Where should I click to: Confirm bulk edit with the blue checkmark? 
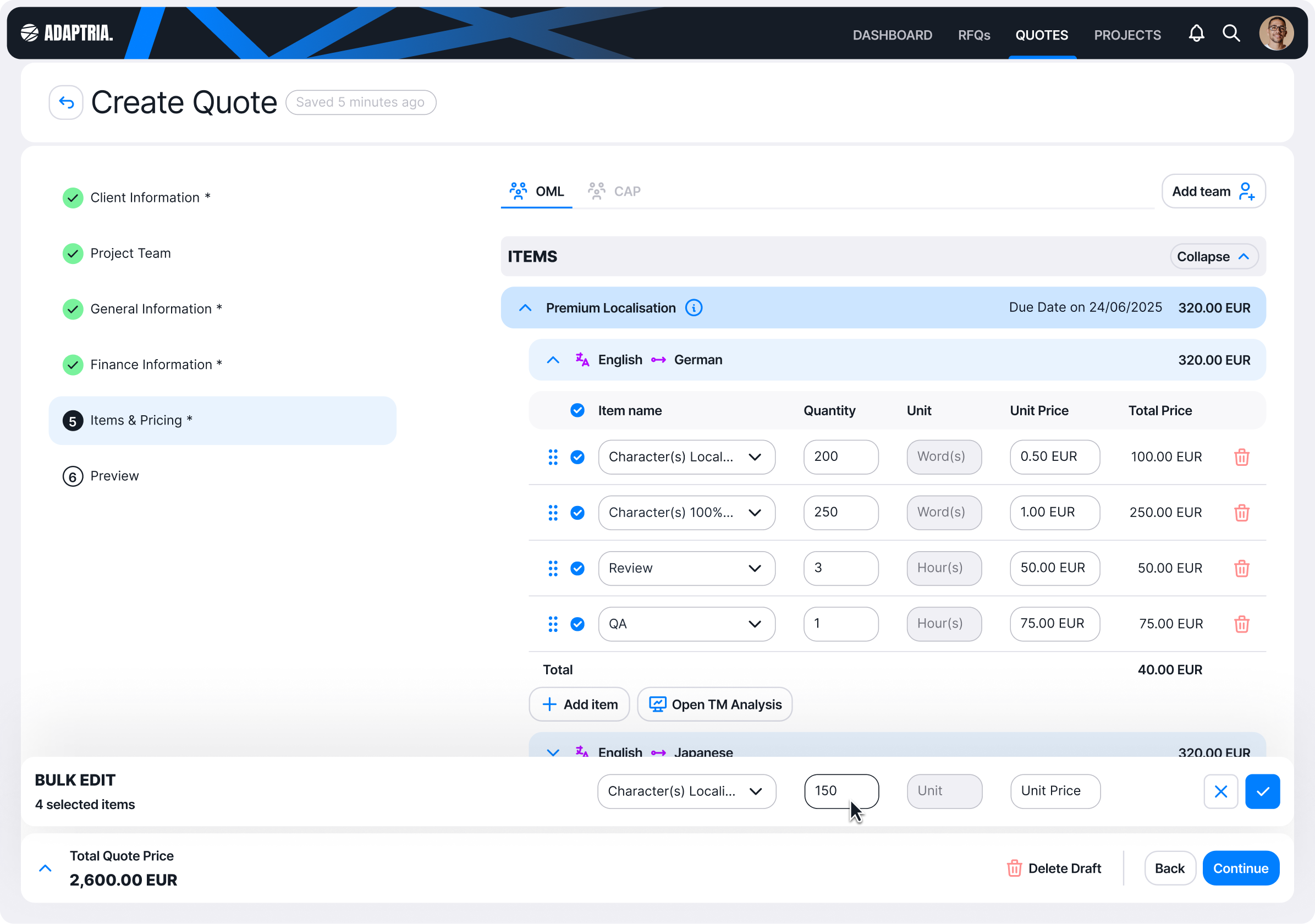pyautogui.click(x=1262, y=791)
